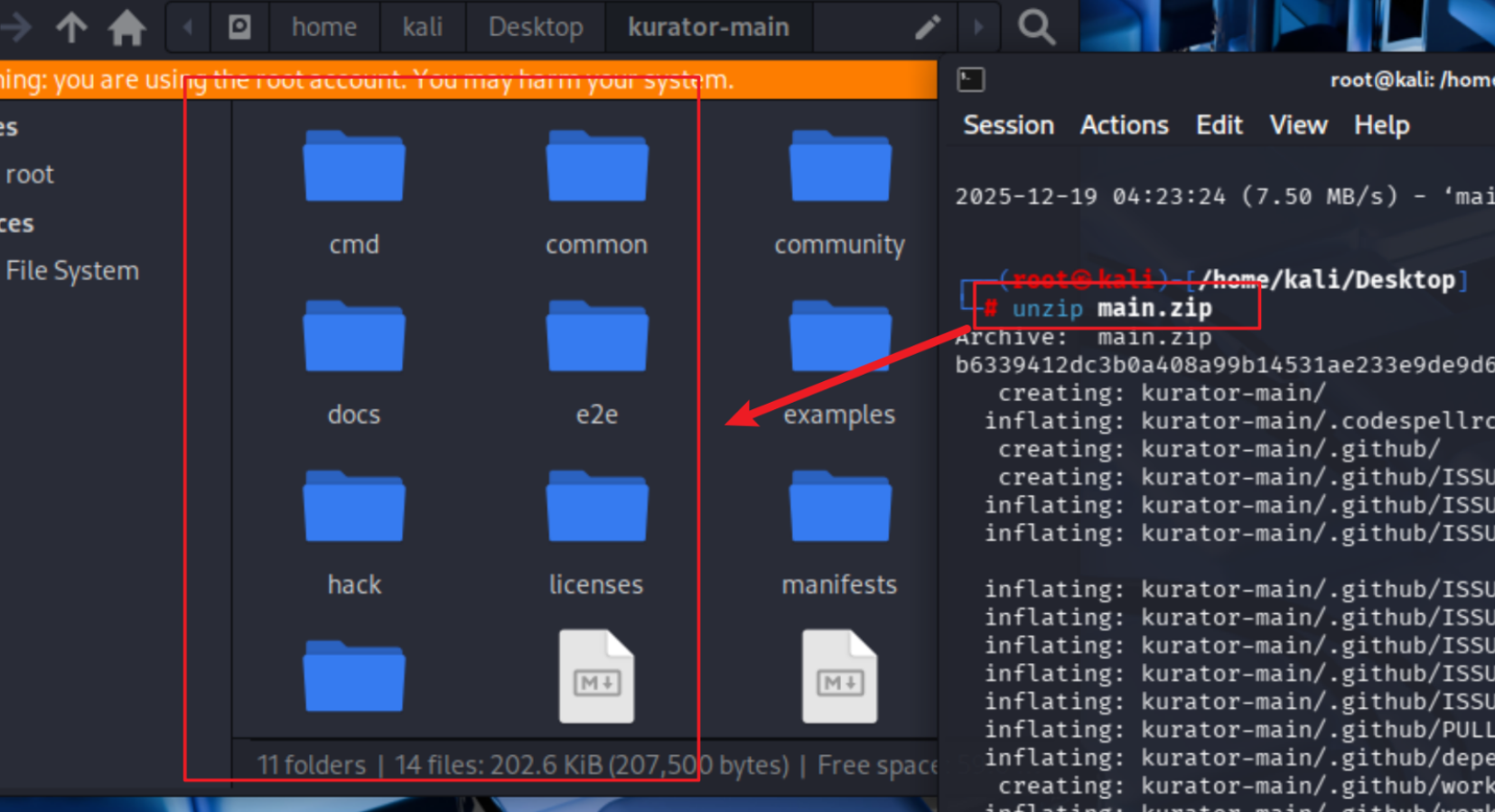Open the terminal Edit menu
The width and height of the screenshot is (1495, 812).
pyautogui.click(x=1219, y=126)
